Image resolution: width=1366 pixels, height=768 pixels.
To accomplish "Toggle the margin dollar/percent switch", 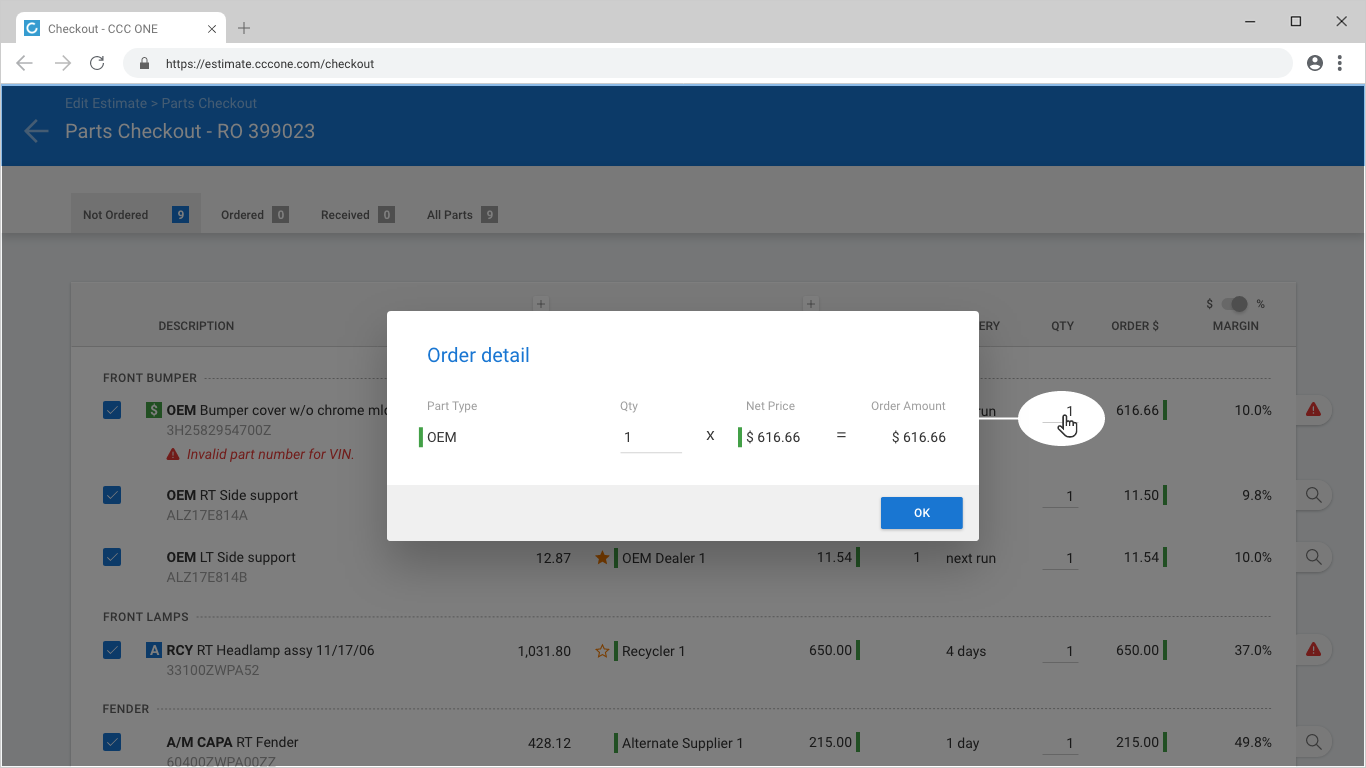I will tap(1235, 304).
